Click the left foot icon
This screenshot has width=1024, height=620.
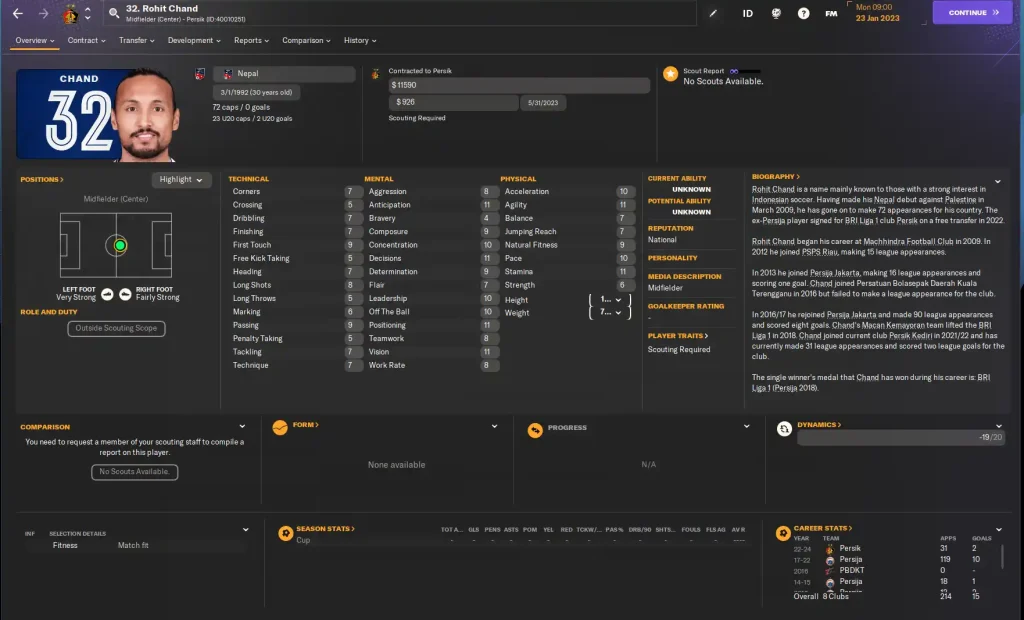click(107, 295)
